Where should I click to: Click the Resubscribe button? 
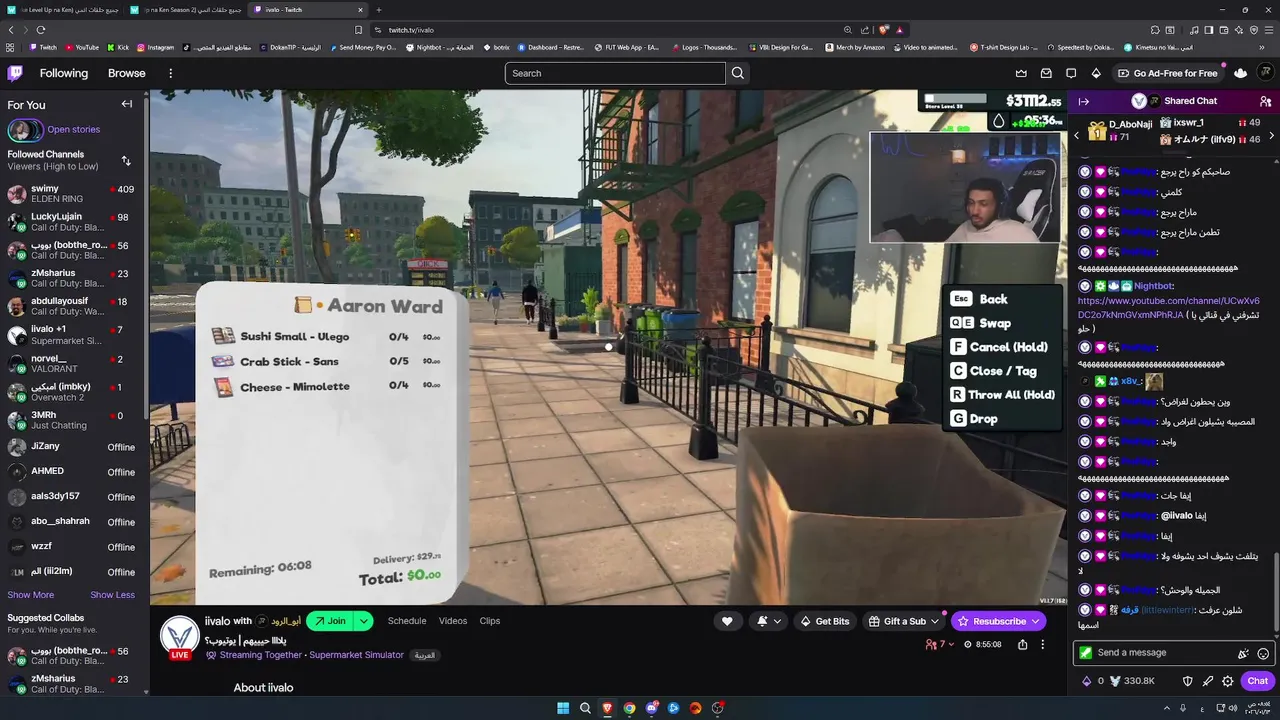click(x=998, y=621)
